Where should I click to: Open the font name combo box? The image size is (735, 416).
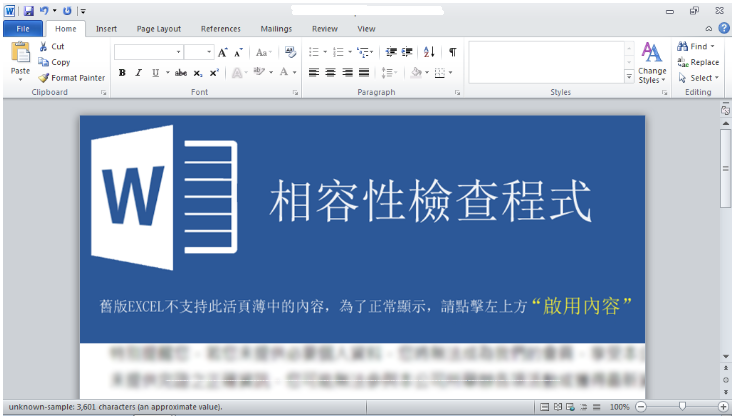[148, 52]
